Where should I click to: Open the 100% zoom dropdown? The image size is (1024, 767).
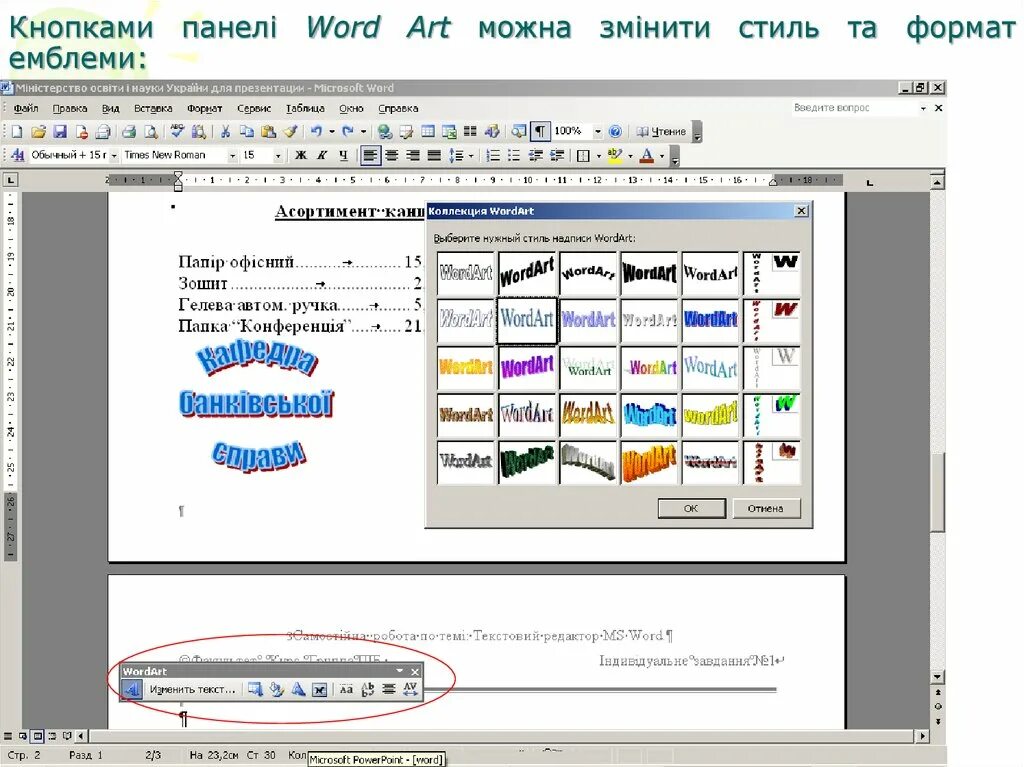(598, 131)
